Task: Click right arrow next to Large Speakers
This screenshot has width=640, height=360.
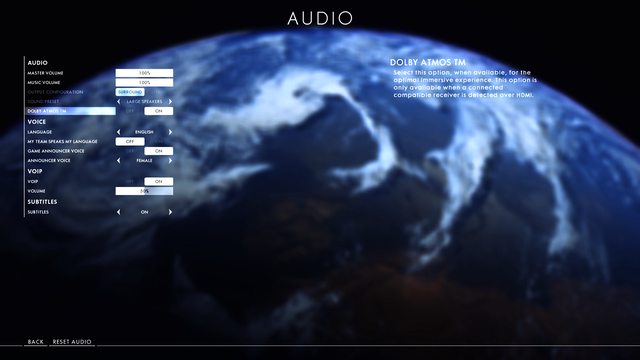Action: (170, 102)
